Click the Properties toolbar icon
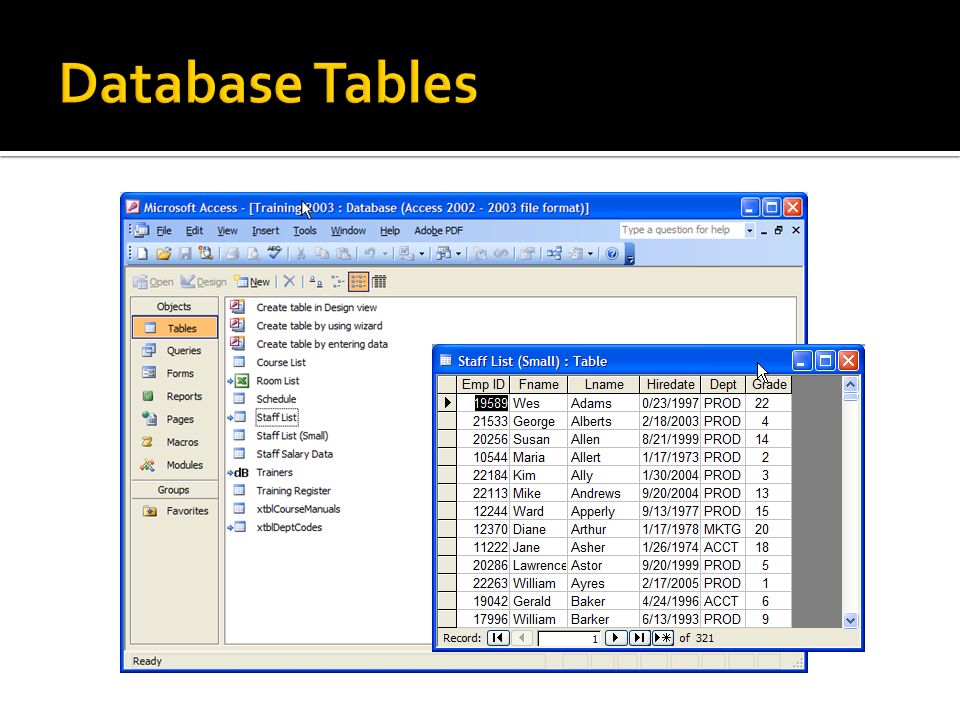 [527, 253]
